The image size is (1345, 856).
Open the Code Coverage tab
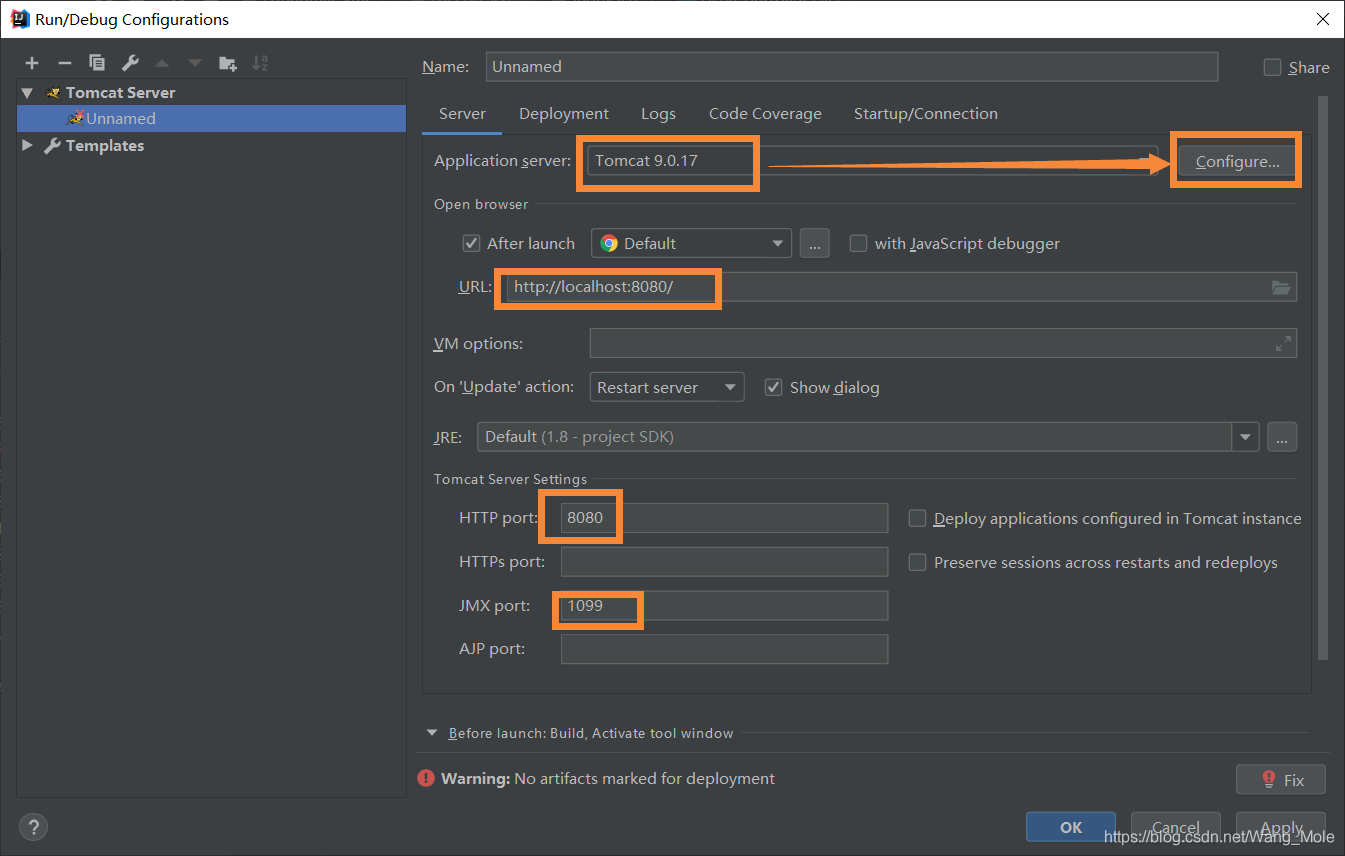click(765, 114)
